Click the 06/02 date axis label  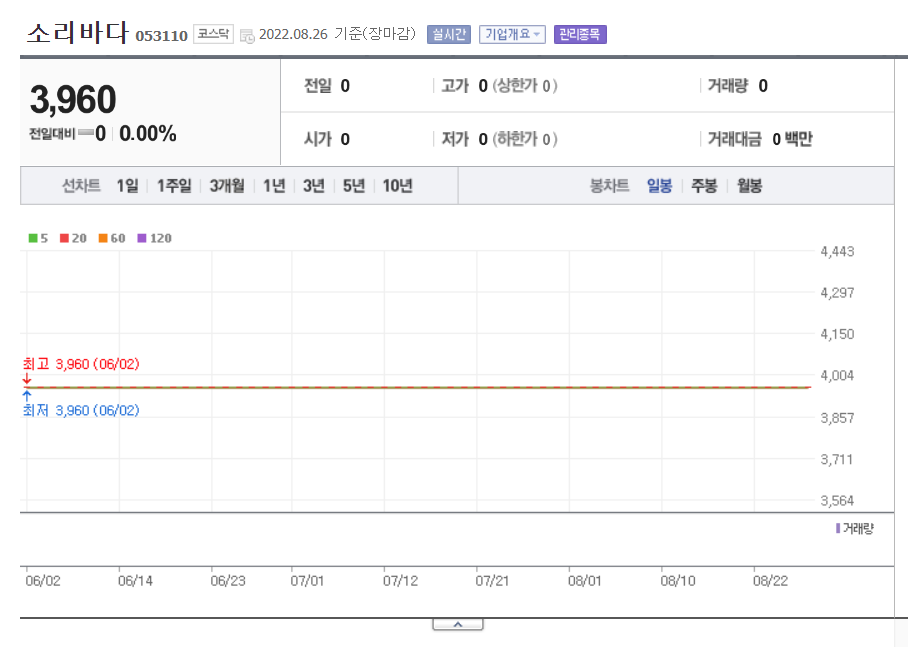tap(43, 581)
